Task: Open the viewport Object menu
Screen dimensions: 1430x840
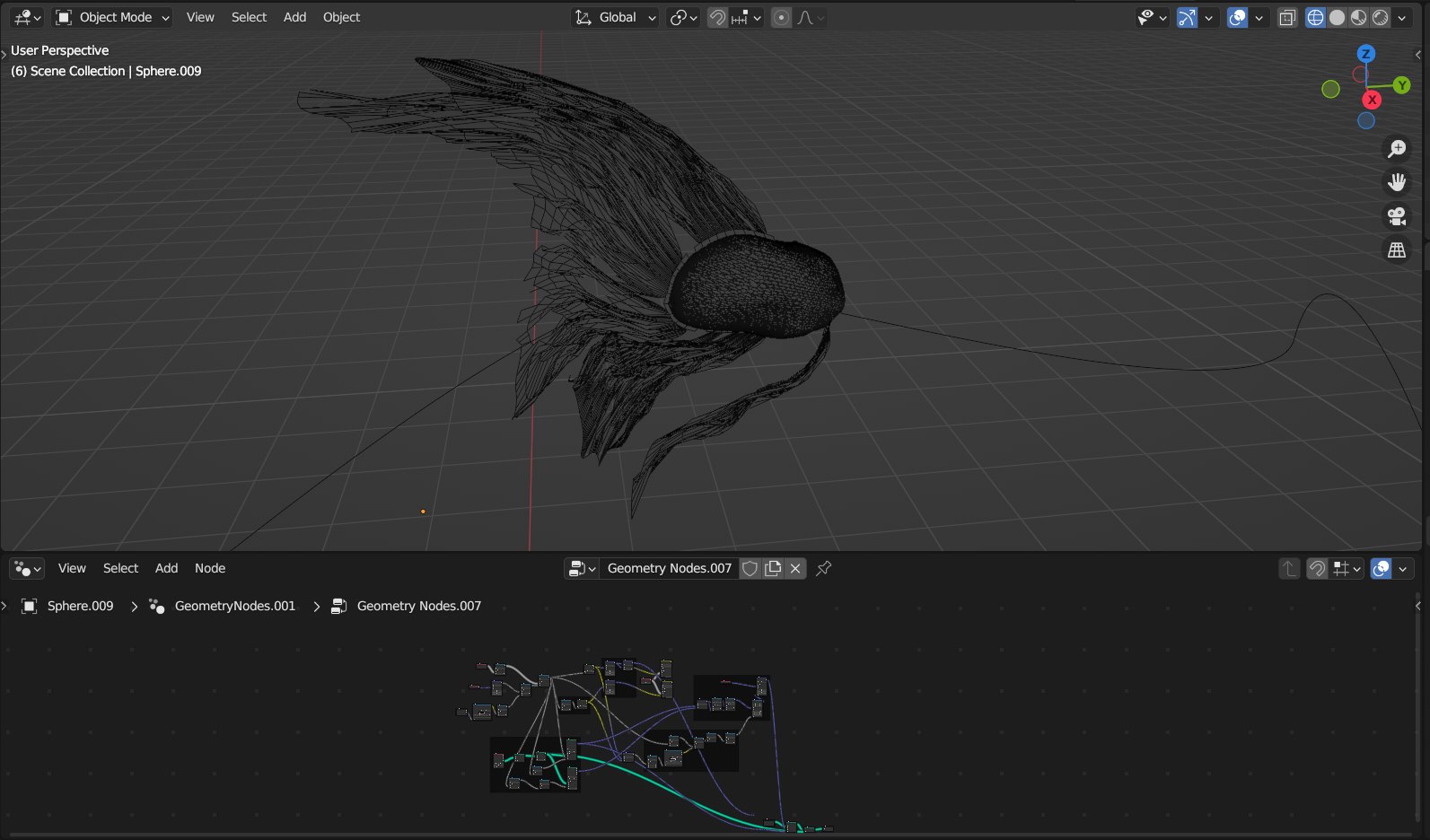Action: click(341, 17)
